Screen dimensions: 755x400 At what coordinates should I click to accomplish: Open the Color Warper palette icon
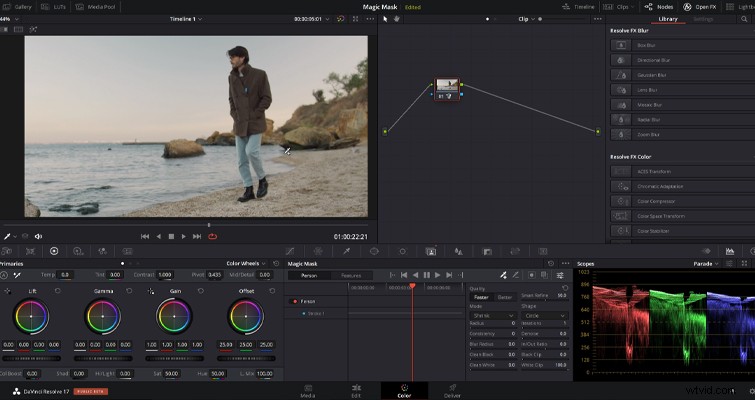[318, 251]
